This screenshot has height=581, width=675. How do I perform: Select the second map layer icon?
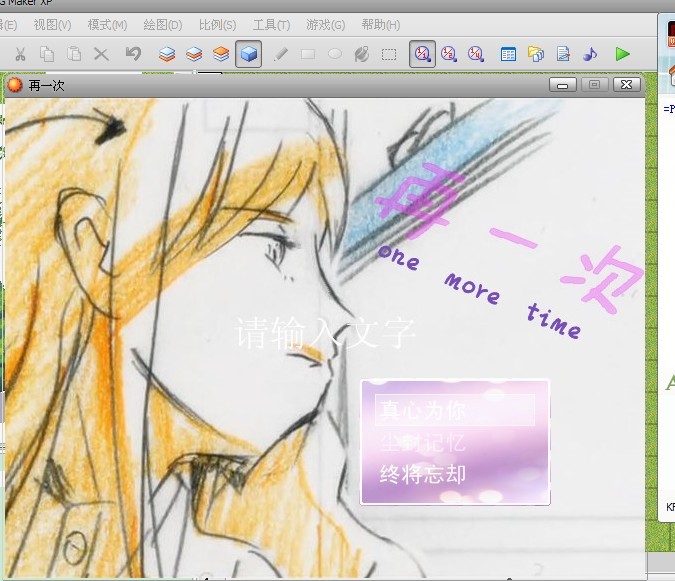pyautogui.click(x=194, y=54)
